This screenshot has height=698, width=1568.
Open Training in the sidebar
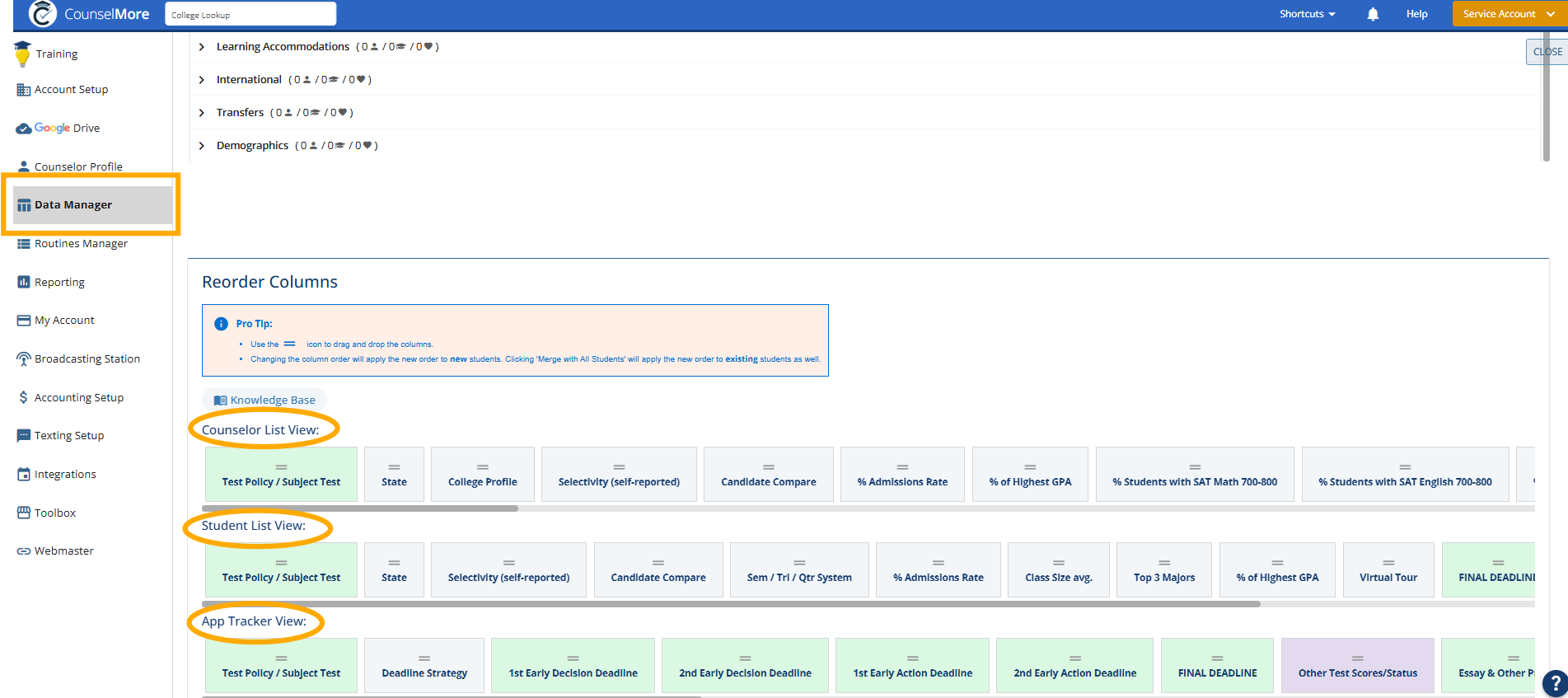[57, 54]
